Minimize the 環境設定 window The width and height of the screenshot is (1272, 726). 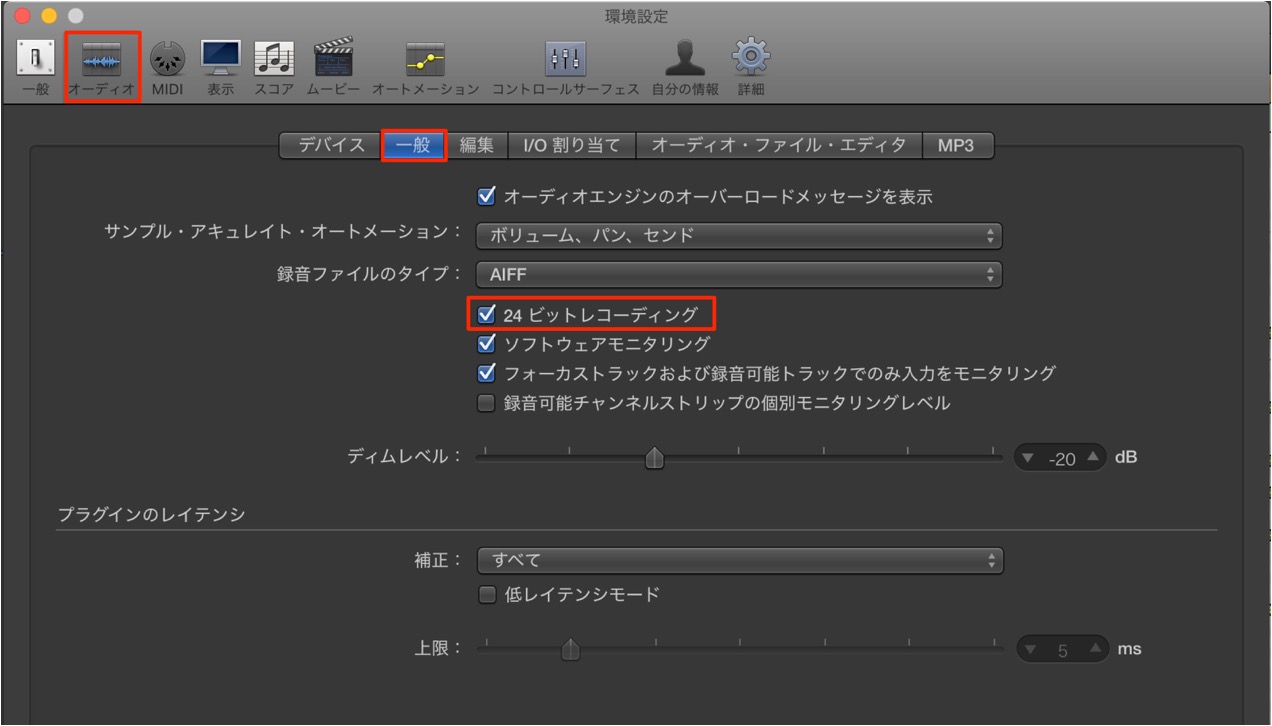coord(48,16)
